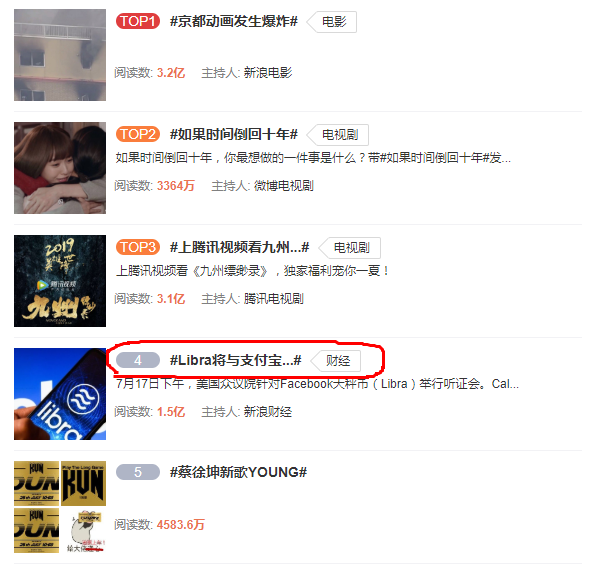Image resolution: width=592 pixels, height=564 pixels.
Task: Click 电视剧 tag beside 九州 topic
Action: (x=351, y=248)
